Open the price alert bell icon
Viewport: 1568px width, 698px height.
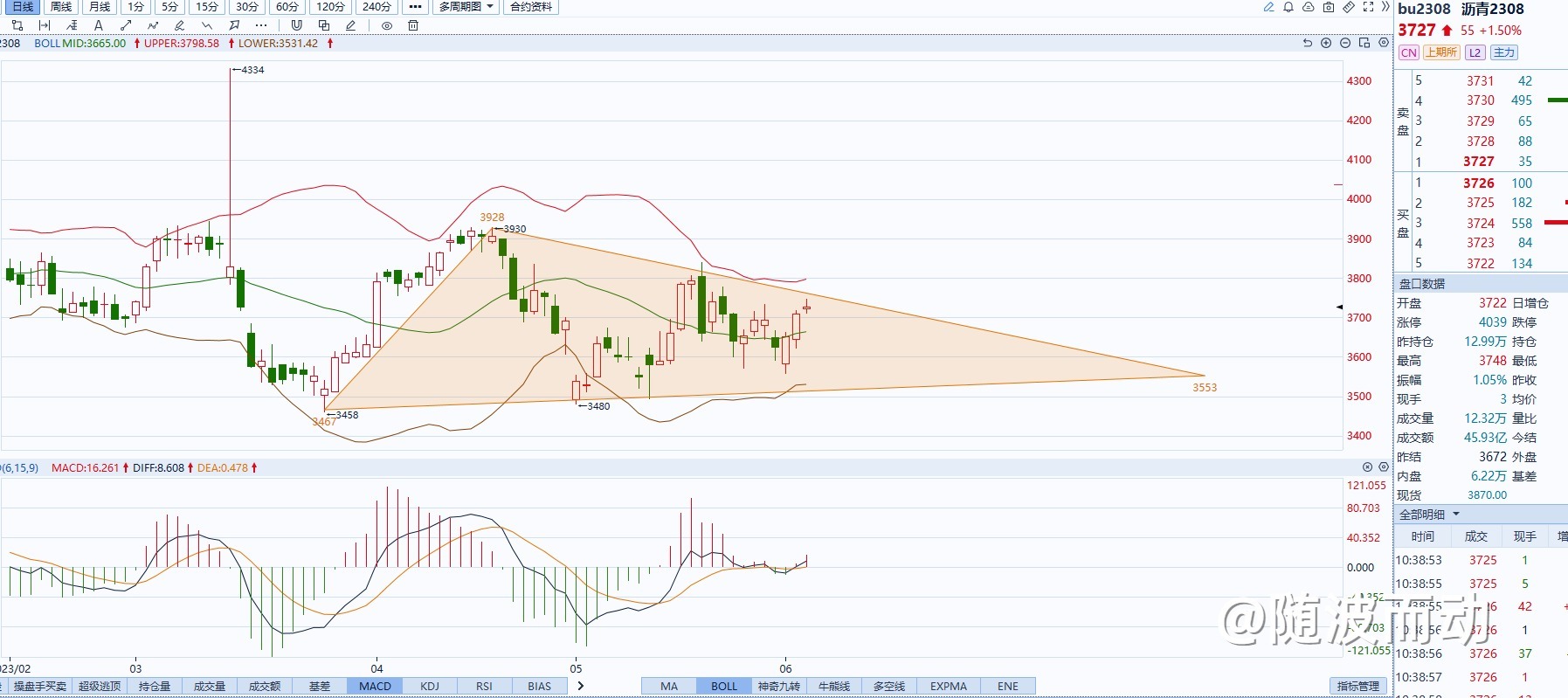1288,7
